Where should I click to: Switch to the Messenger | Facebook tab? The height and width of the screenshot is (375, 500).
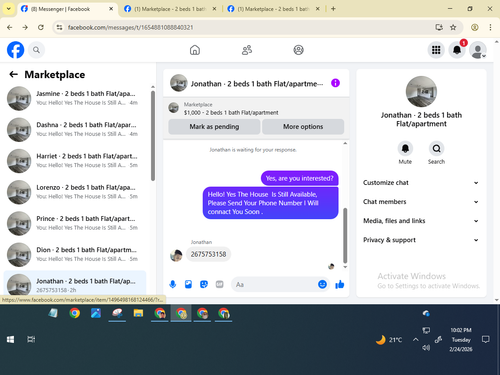point(67,9)
